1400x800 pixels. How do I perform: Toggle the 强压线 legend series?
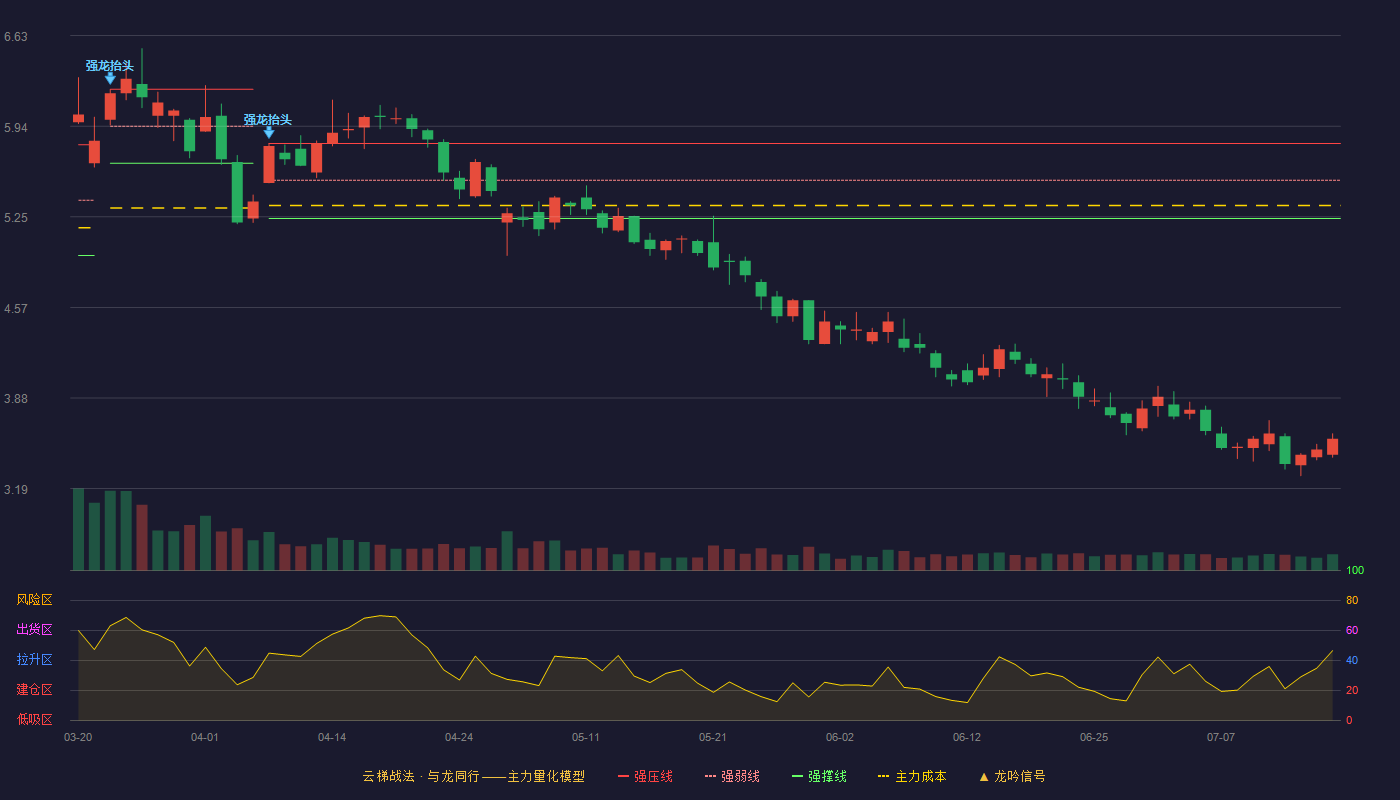(x=645, y=776)
